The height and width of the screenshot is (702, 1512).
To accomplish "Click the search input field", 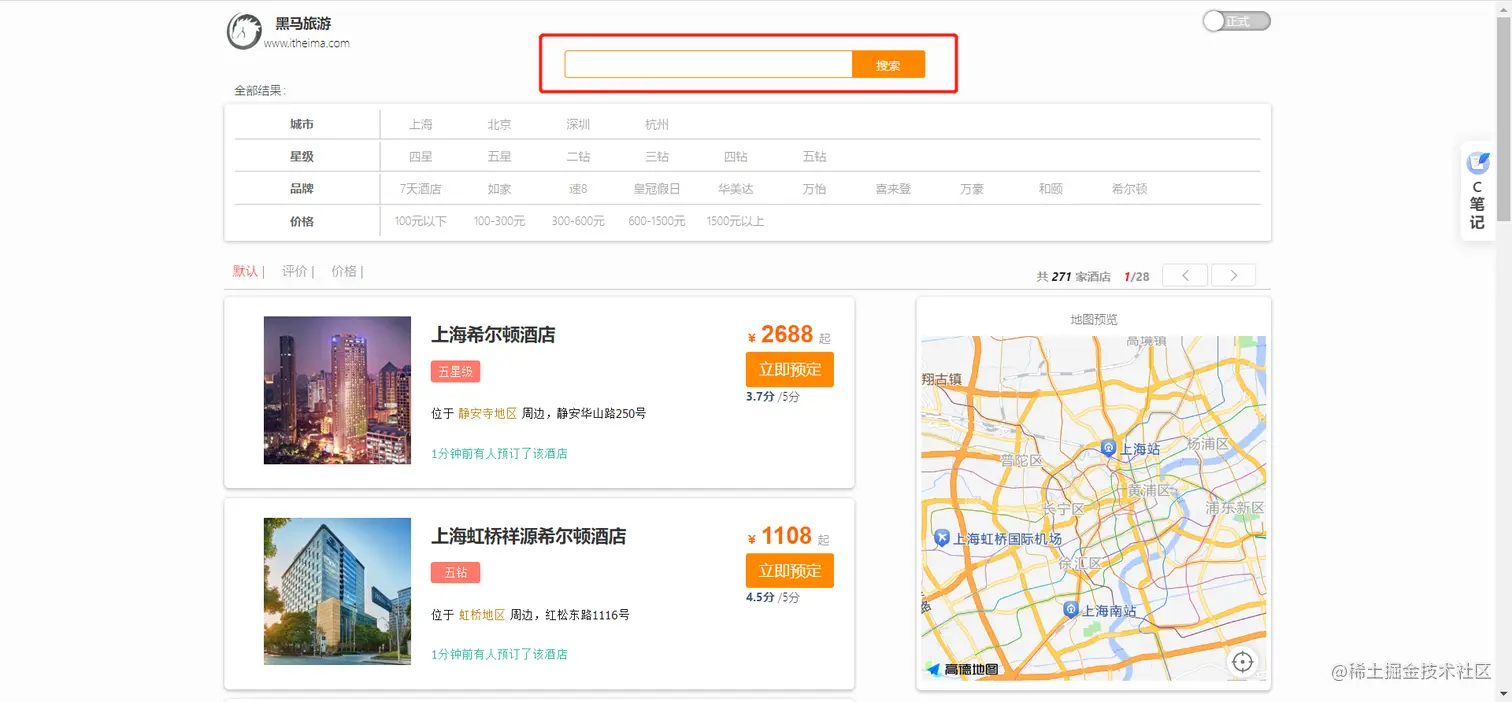I will tap(708, 65).
